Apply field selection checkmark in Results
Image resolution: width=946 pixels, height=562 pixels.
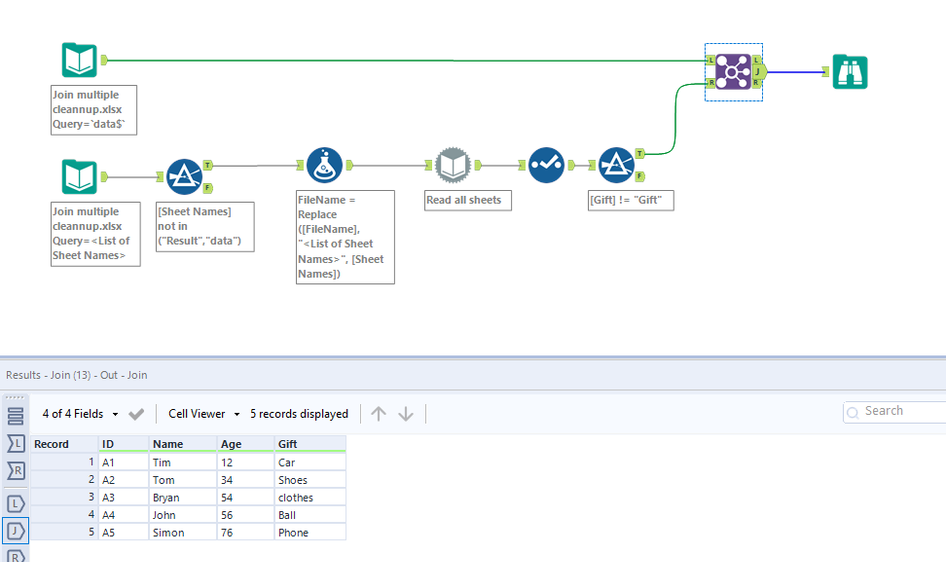click(136, 414)
